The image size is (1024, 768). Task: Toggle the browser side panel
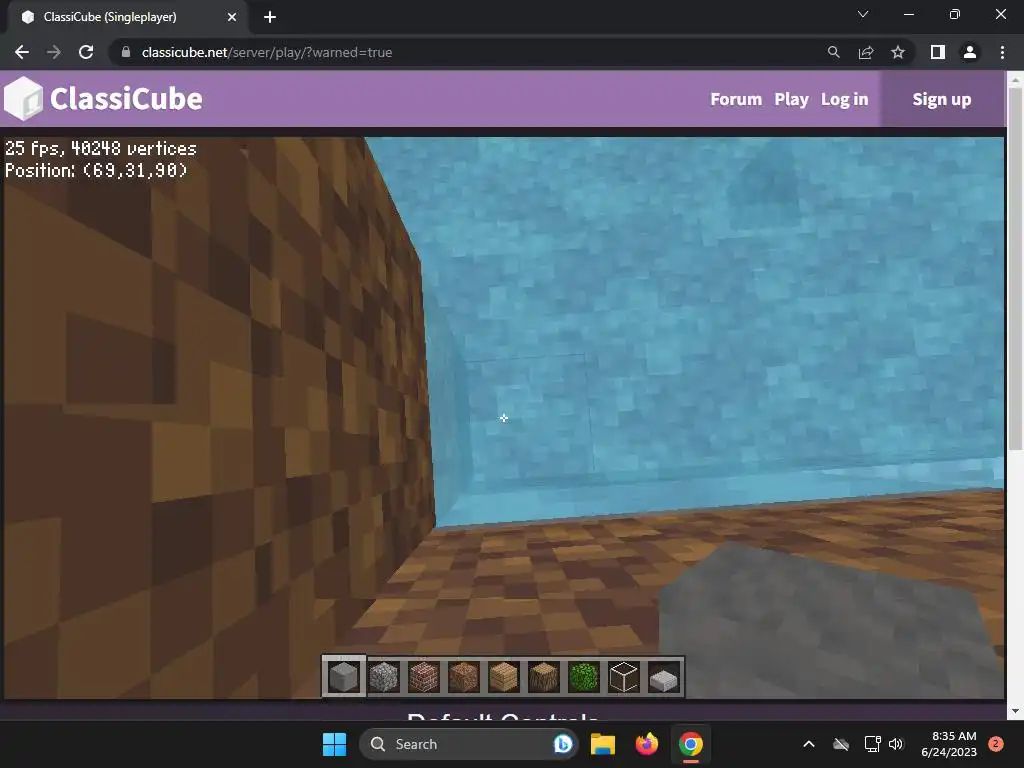pyautogui.click(x=938, y=52)
